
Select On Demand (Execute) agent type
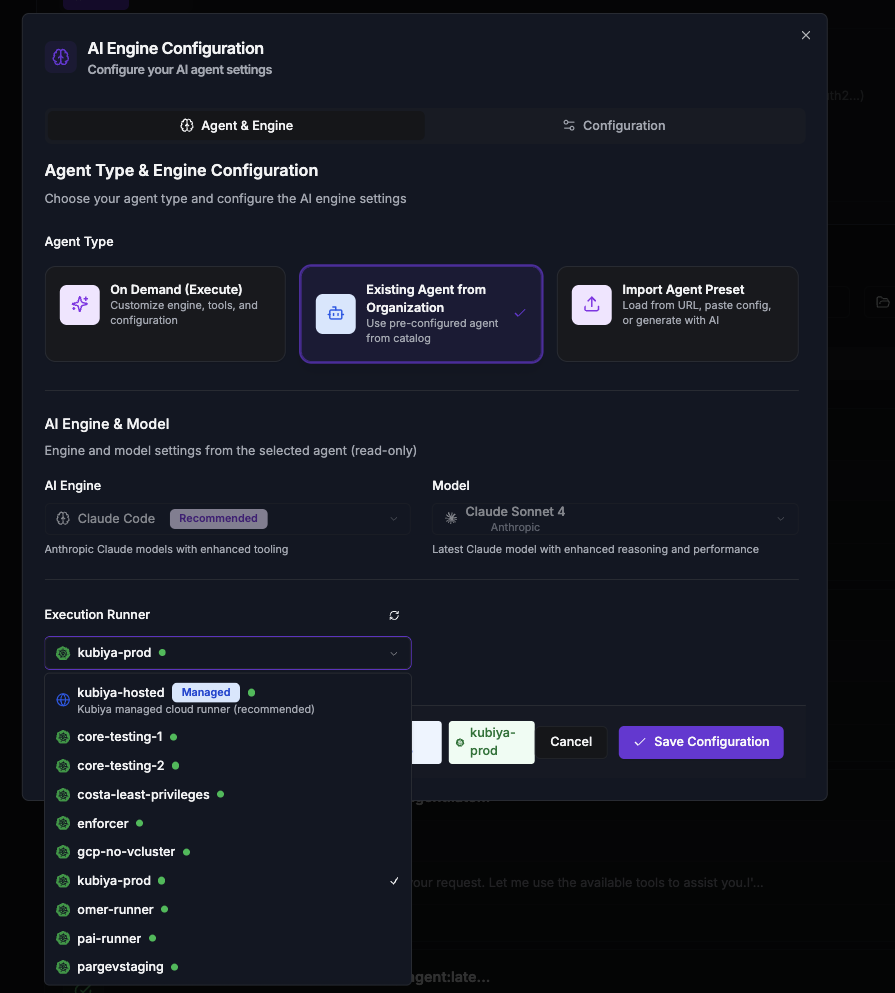(165, 313)
